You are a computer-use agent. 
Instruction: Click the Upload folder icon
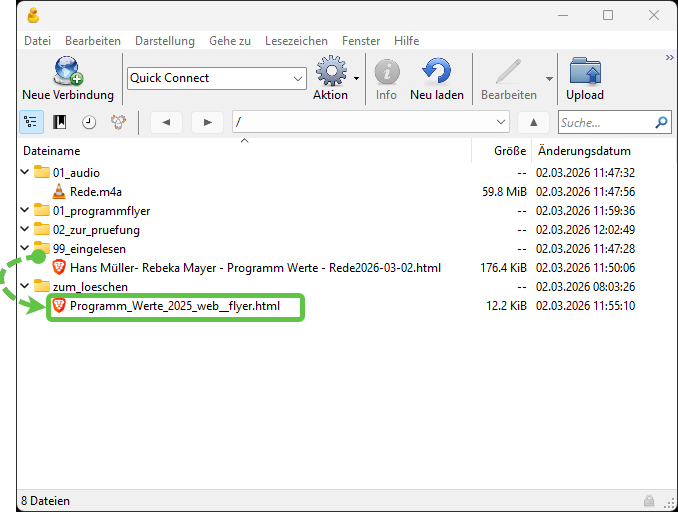pyautogui.click(x=585, y=72)
